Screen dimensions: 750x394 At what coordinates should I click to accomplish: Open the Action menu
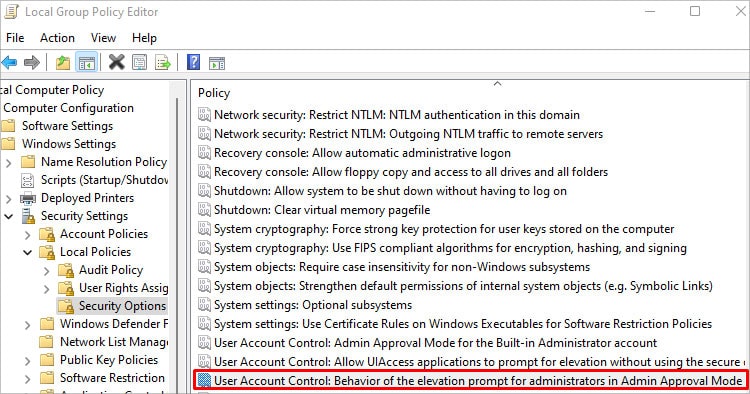(57, 38)
